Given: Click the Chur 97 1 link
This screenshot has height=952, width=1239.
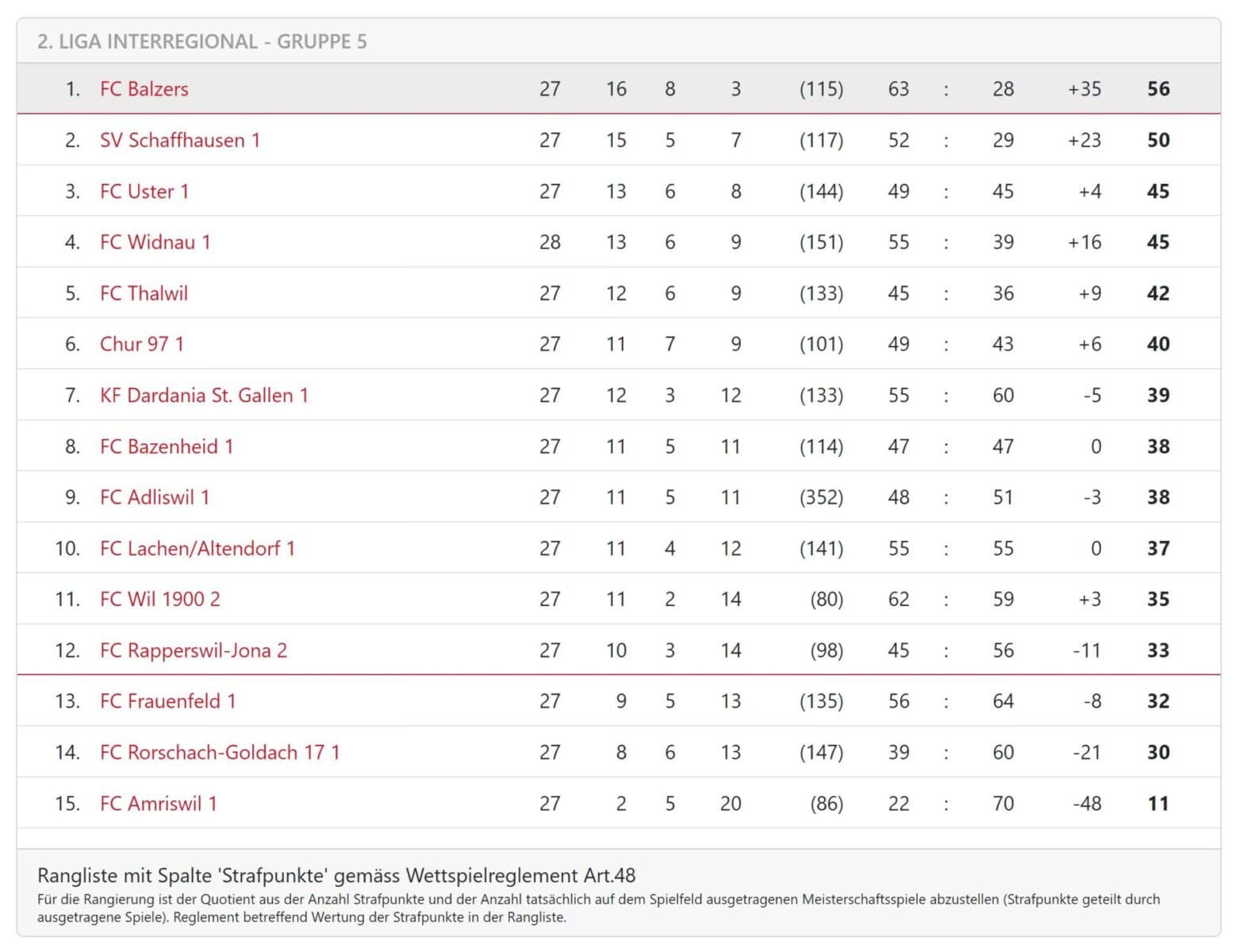Looking at the screenshot, I should click(142, 344).
